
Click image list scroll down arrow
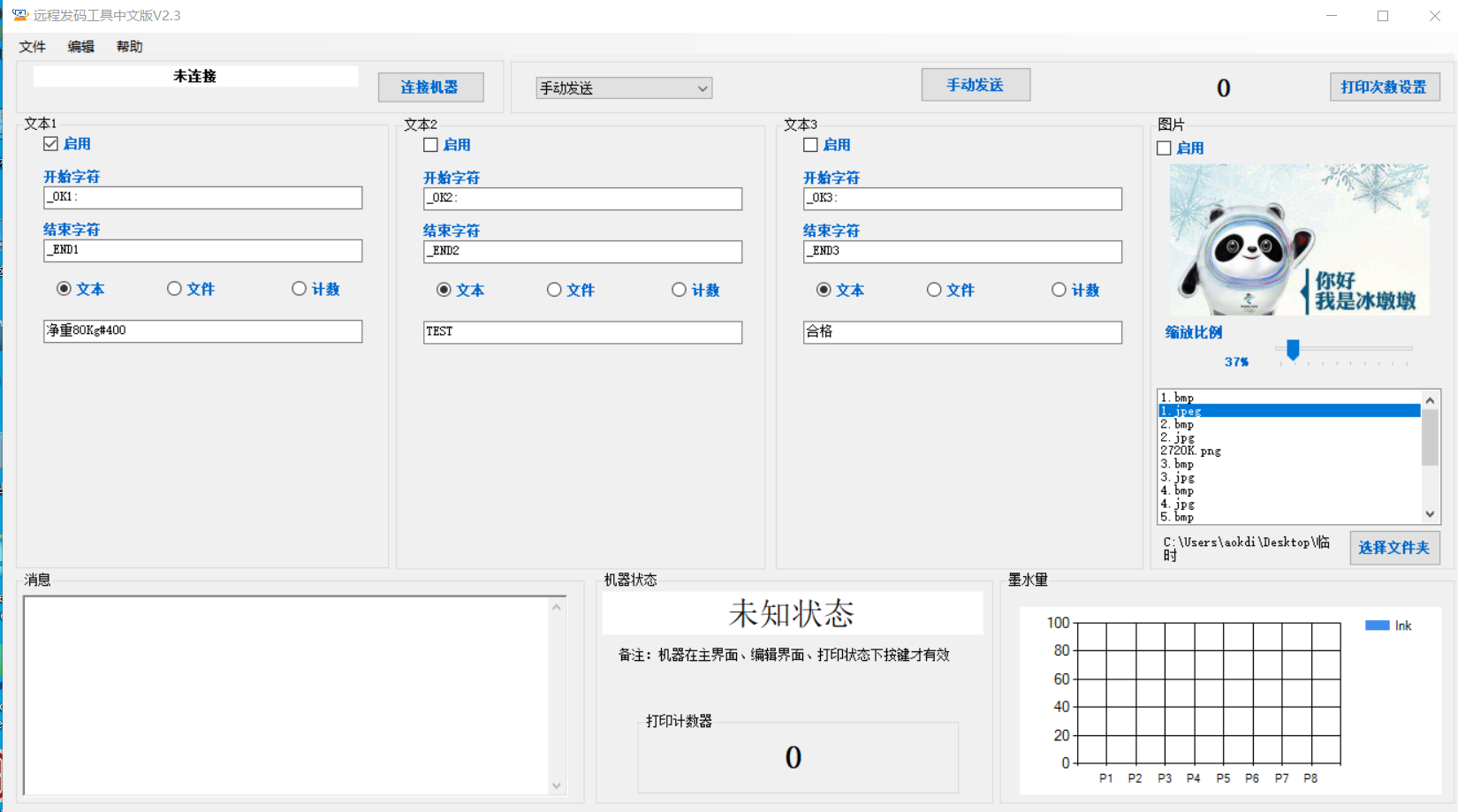pyautogui.click(x=1430, y=514)
